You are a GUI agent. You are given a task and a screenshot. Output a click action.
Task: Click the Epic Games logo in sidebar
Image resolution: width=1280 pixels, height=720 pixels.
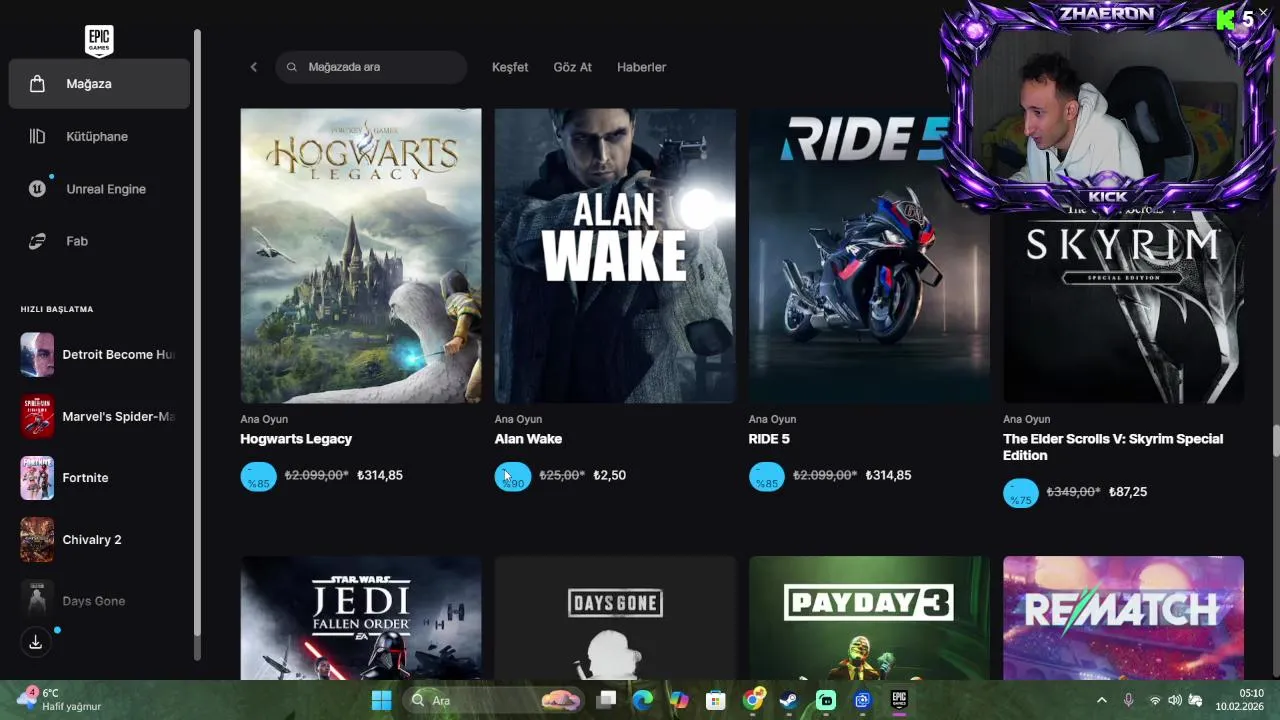[x=99, y=41]
